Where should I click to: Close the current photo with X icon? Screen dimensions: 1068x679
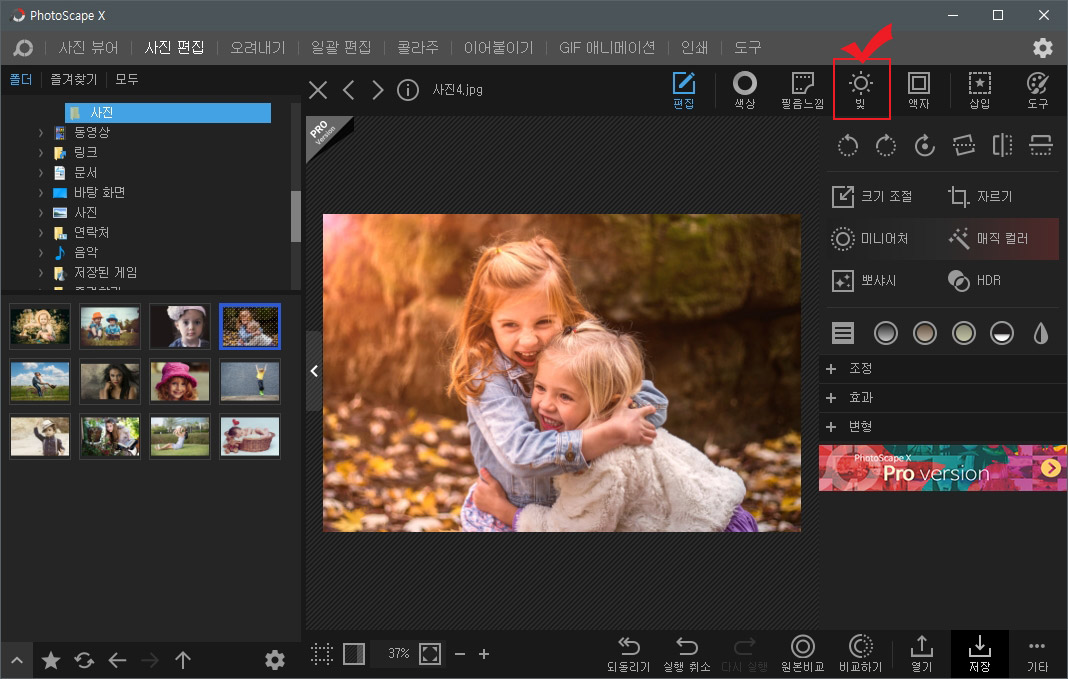click(318, 90)
